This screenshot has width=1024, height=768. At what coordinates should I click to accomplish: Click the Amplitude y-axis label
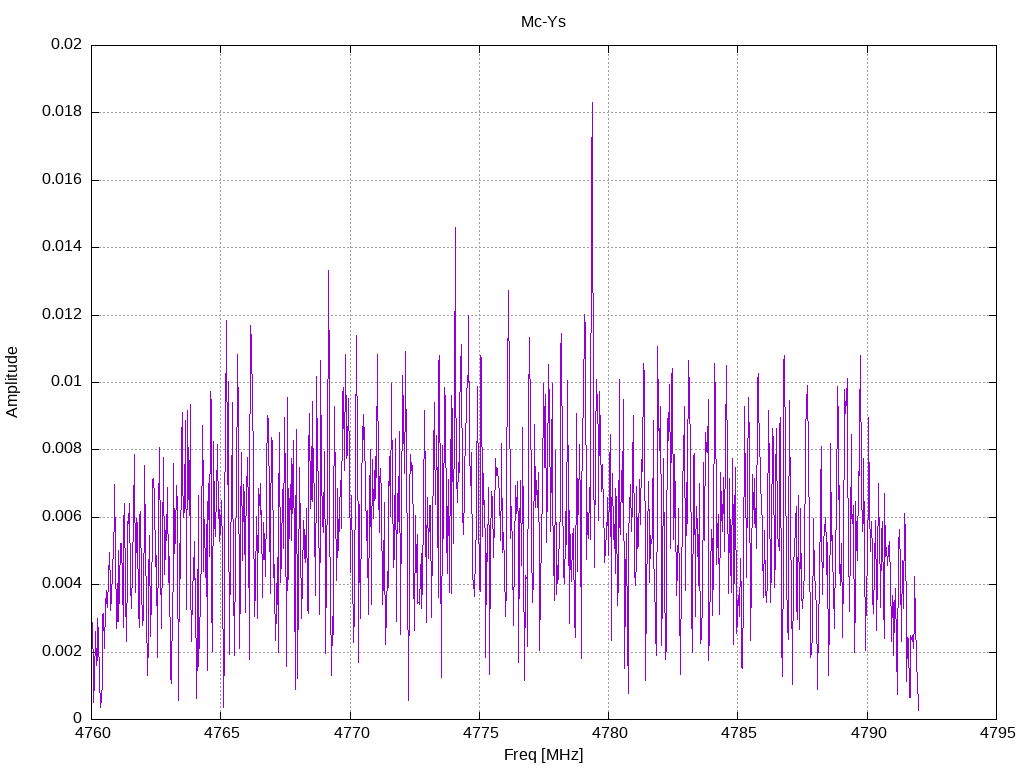[12, 382]
